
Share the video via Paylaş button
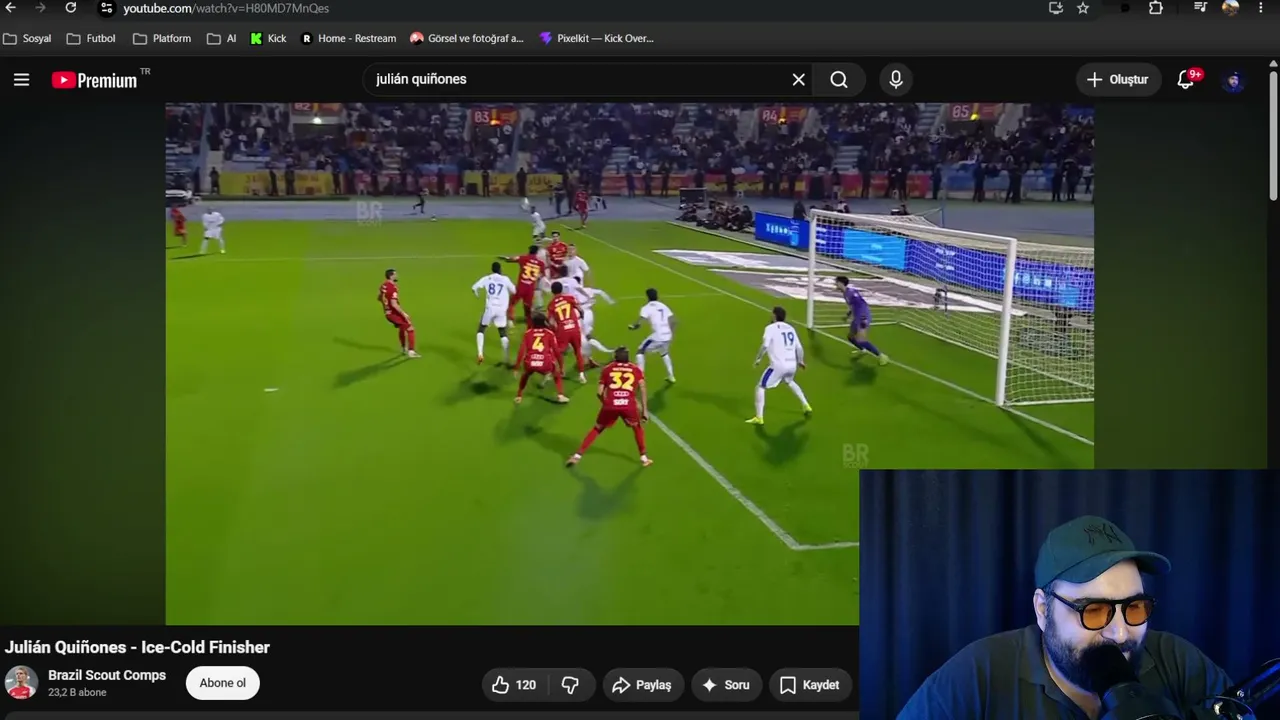tap(642, 685)
